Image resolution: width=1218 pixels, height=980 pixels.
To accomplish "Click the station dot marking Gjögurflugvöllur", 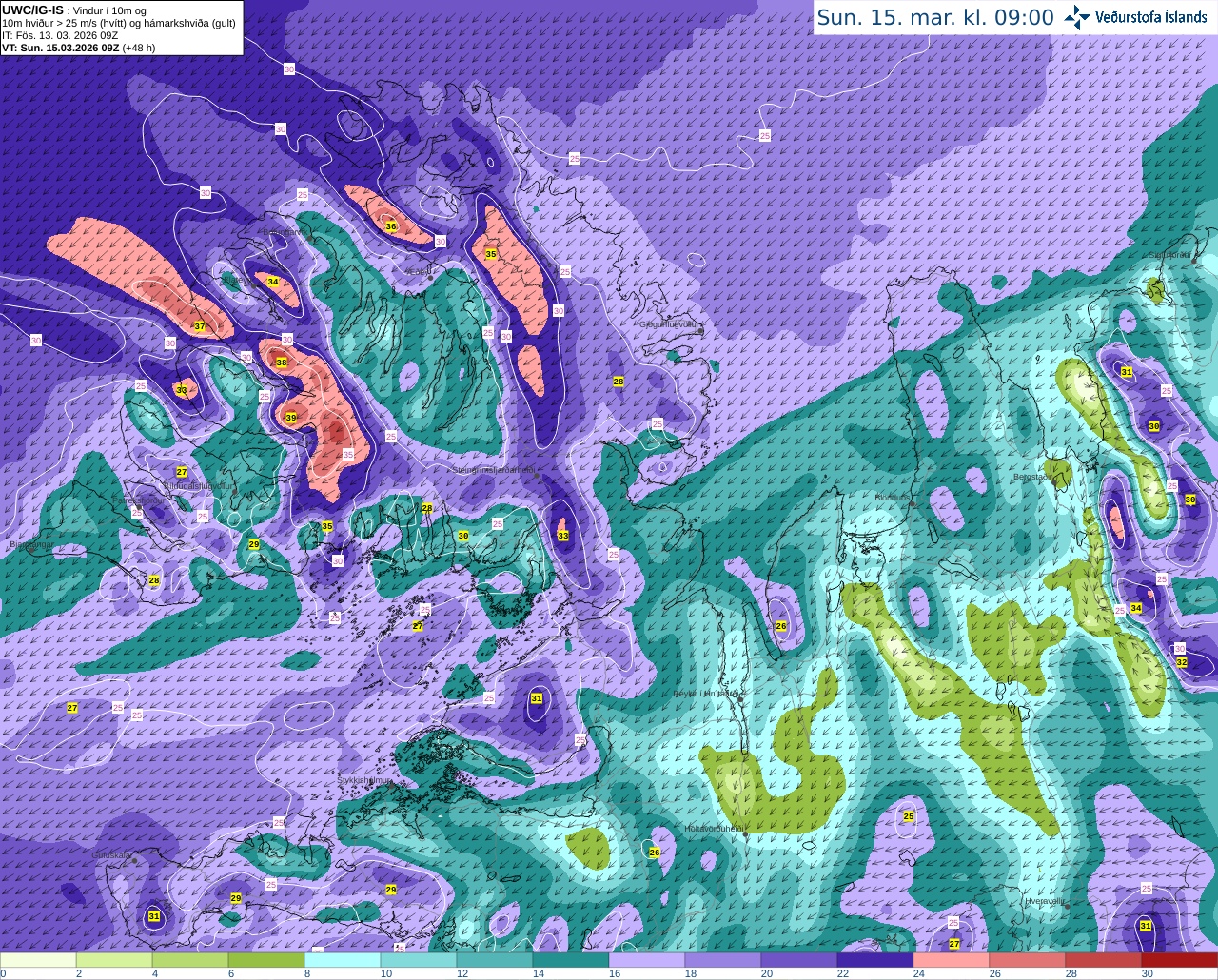I will coord(701,330).
